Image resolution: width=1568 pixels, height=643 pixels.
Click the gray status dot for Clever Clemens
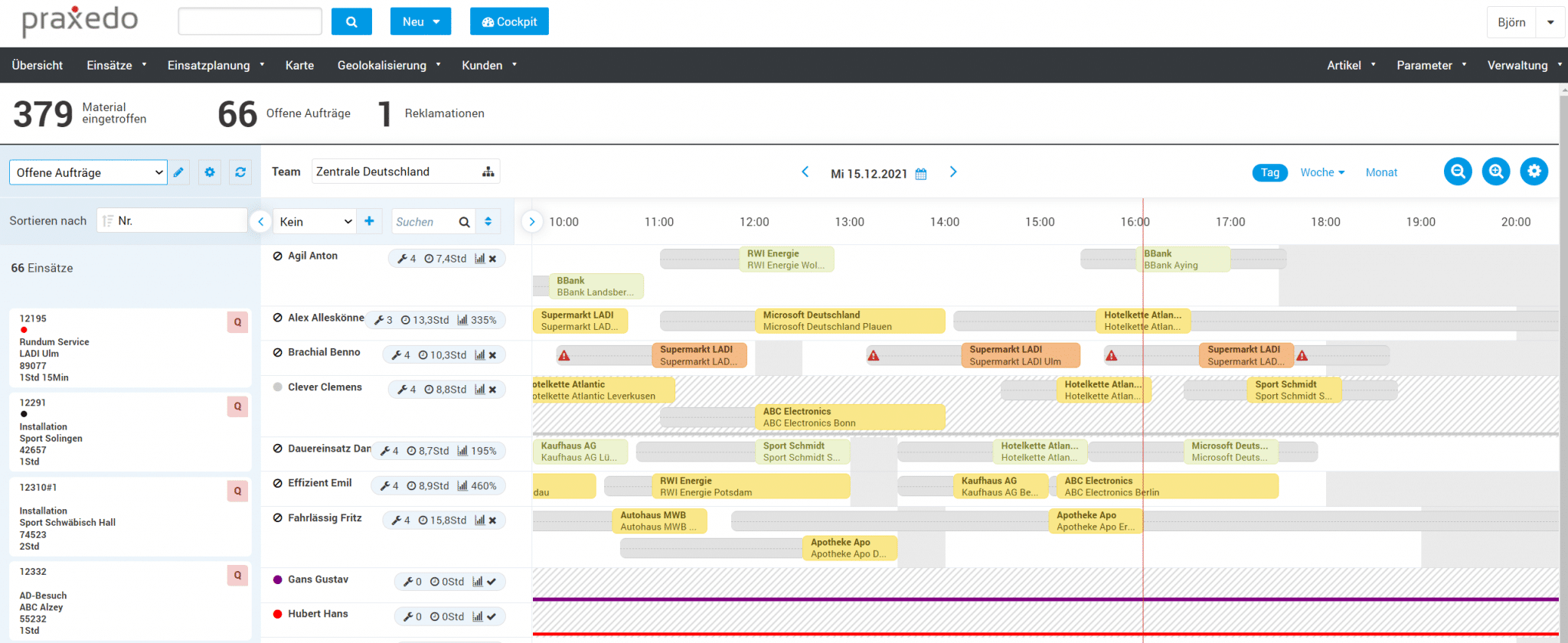click(278, 387)
